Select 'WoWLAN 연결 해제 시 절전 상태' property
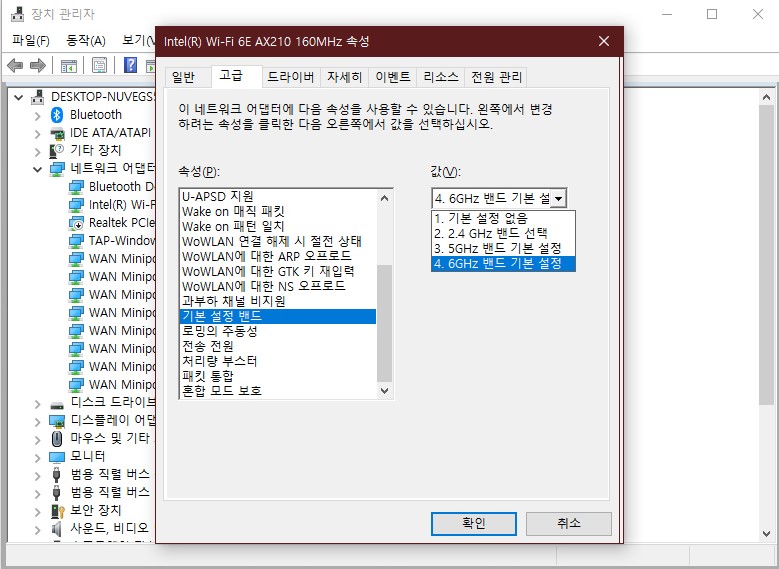The image size is (779, 569). (277, 242)
